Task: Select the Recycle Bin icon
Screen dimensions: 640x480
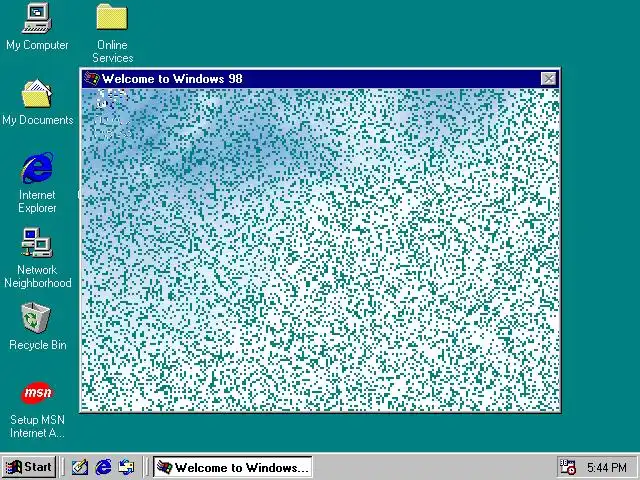Action: pyautogui.click(x=36, y=318)
